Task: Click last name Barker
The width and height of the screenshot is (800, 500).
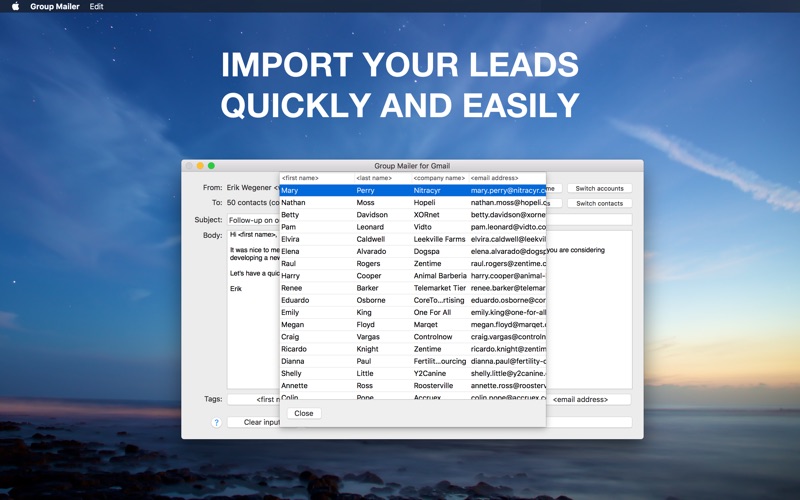Action: (x=367, y=288)
